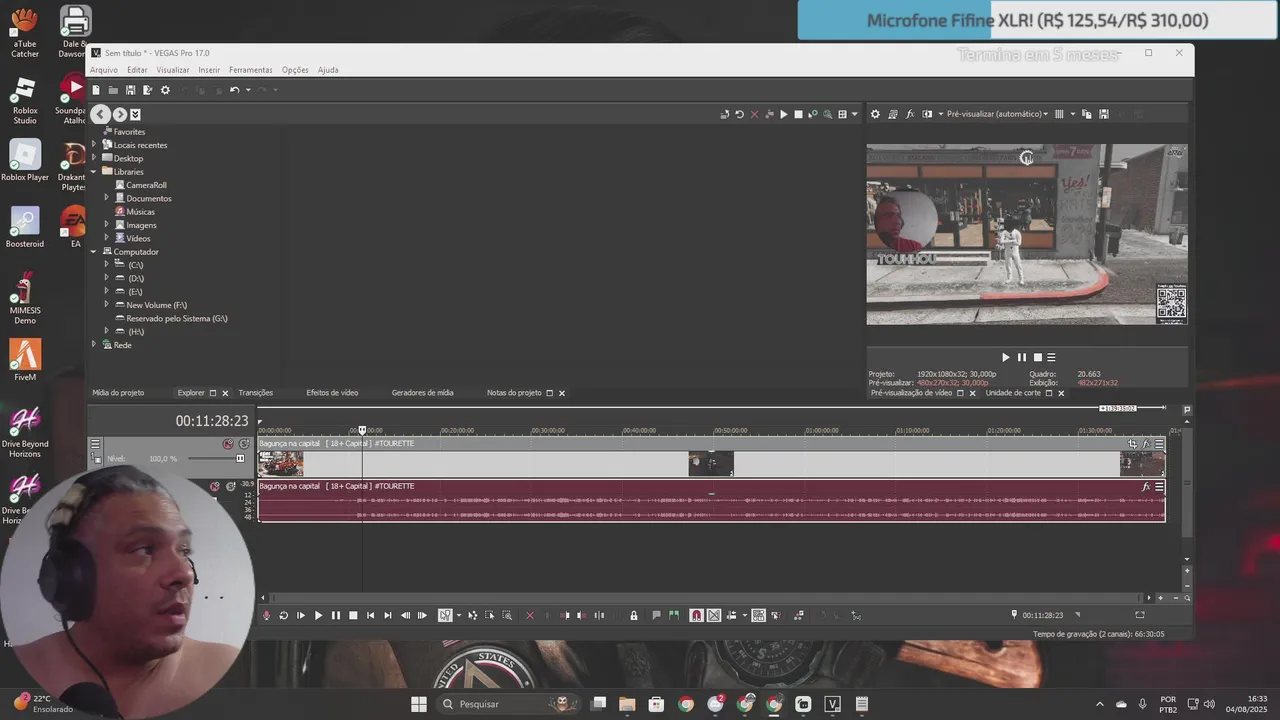Toggle auto crossfades icon
The width and height of the screenshot is (1280, 720).
click(x=714, y=616)
